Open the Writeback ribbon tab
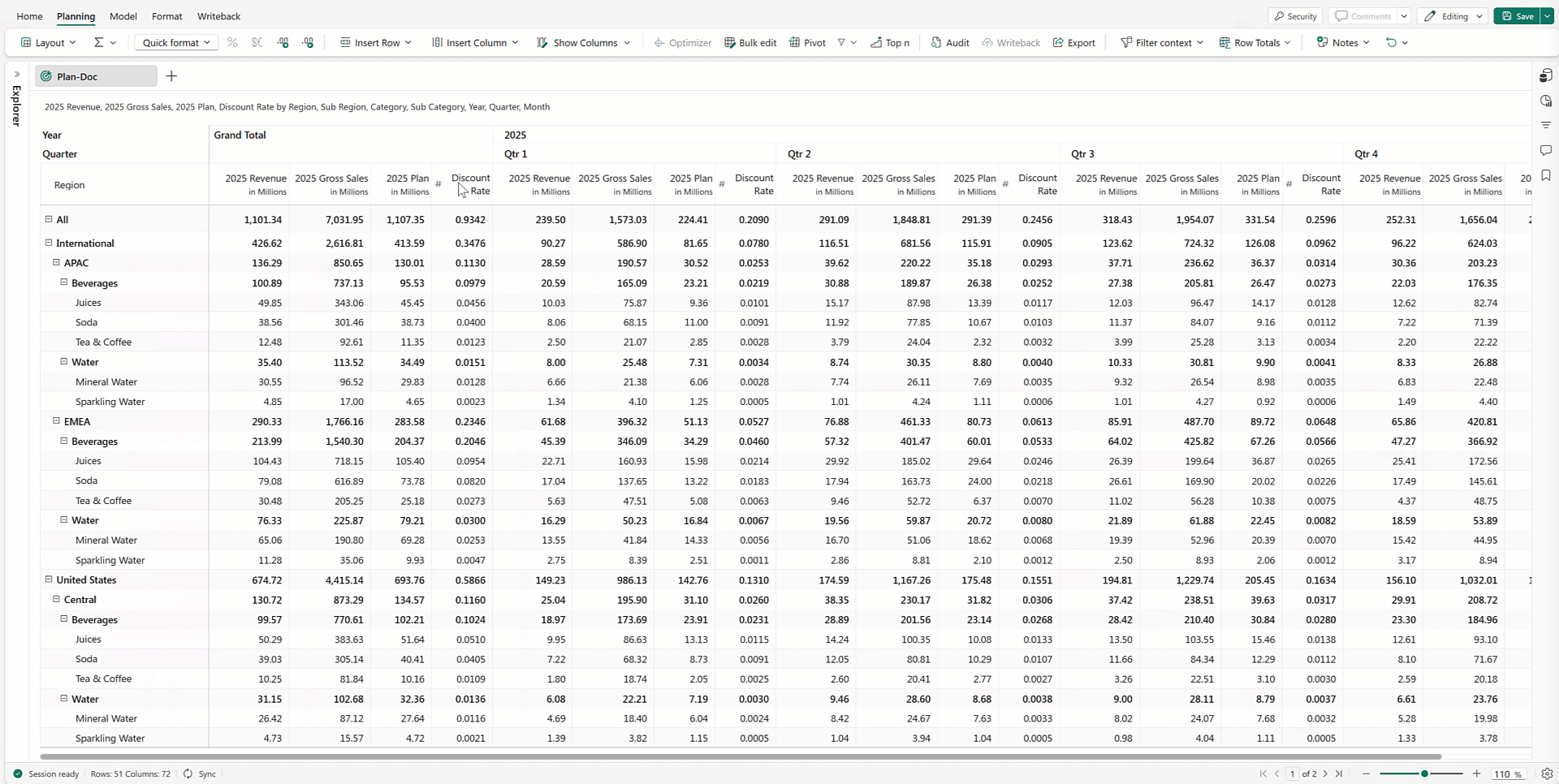The width and height of the screenshot is (1559, 784). tap(218, 16)
